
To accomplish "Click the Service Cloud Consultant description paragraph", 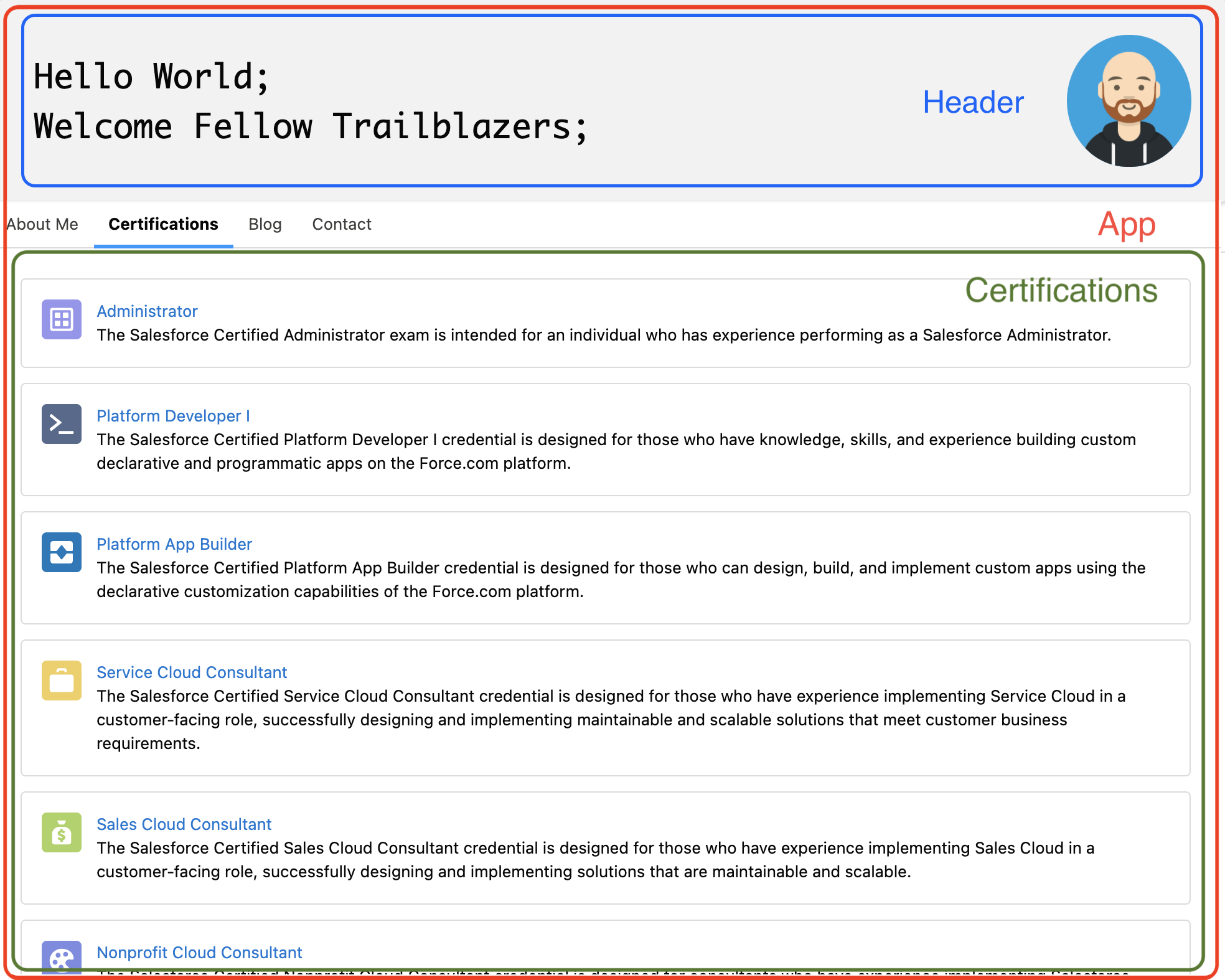I will tap(611, 720).
